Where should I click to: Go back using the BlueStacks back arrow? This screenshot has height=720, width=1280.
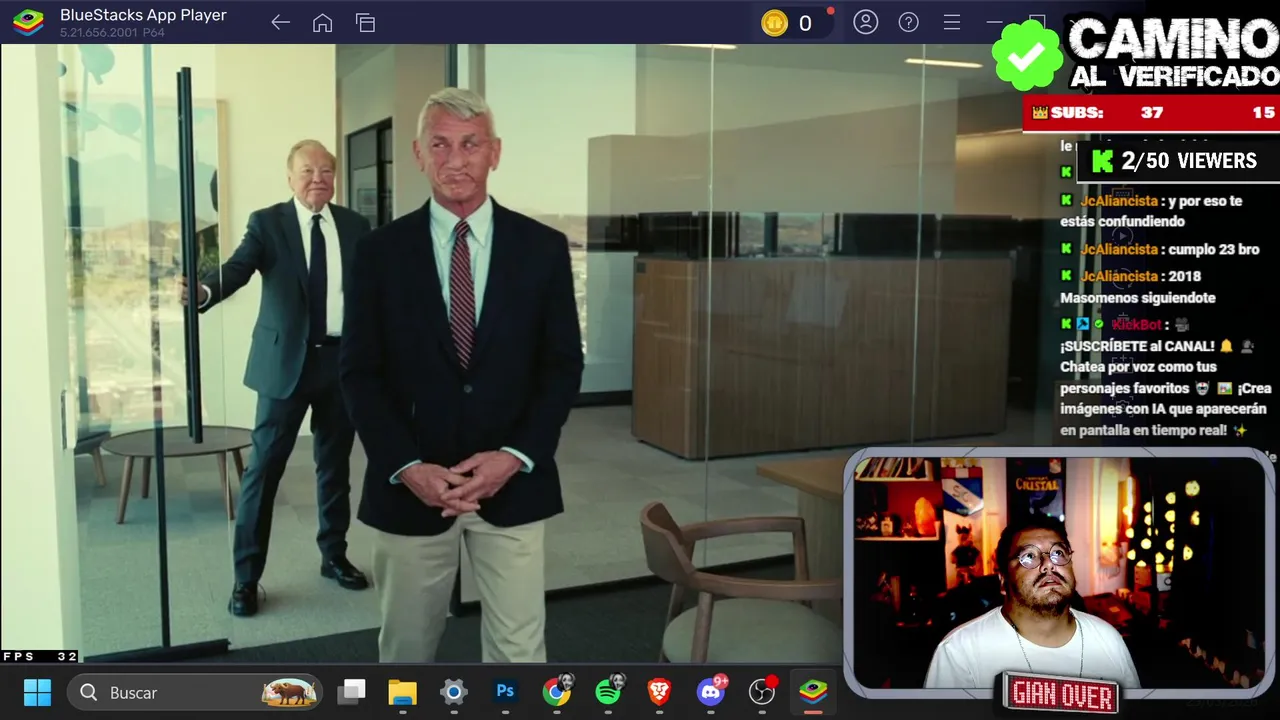point(280,23)
